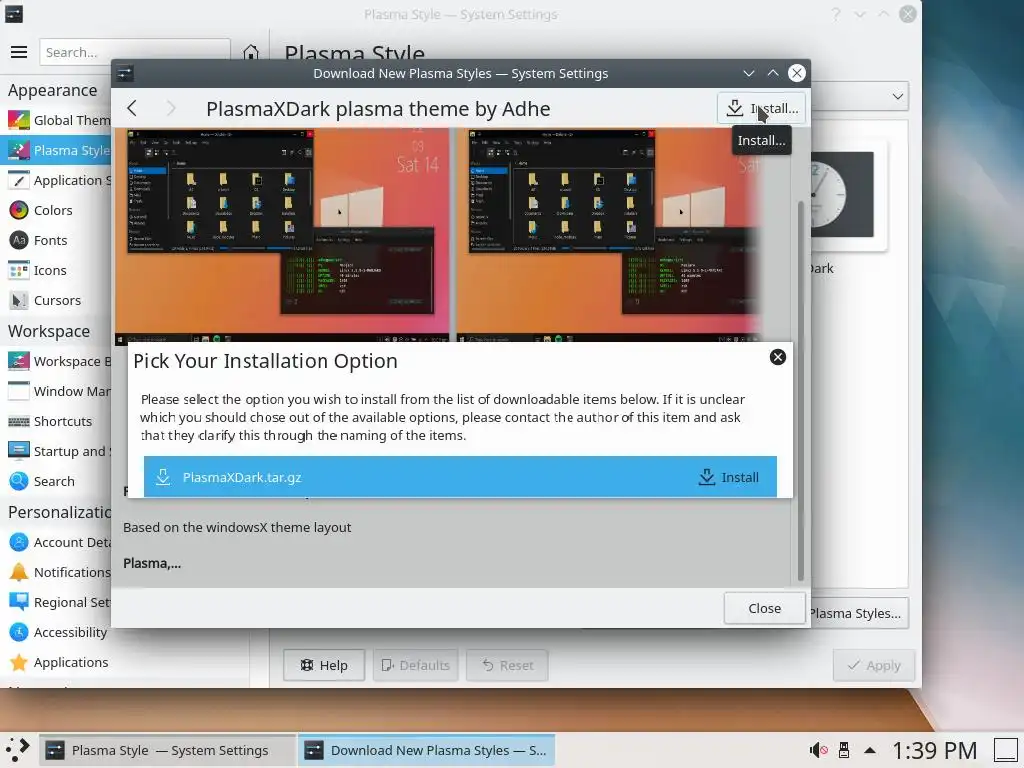Viewport: 1024px width, 768px height.
Task: Open the Shortcuts keyboard icon
Action: coord(18,421)
